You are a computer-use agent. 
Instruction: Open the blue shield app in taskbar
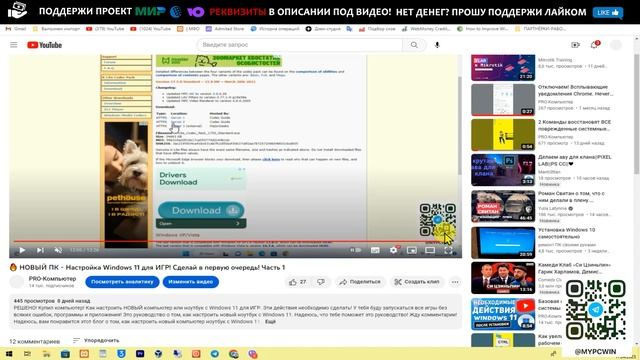[121, 354]
